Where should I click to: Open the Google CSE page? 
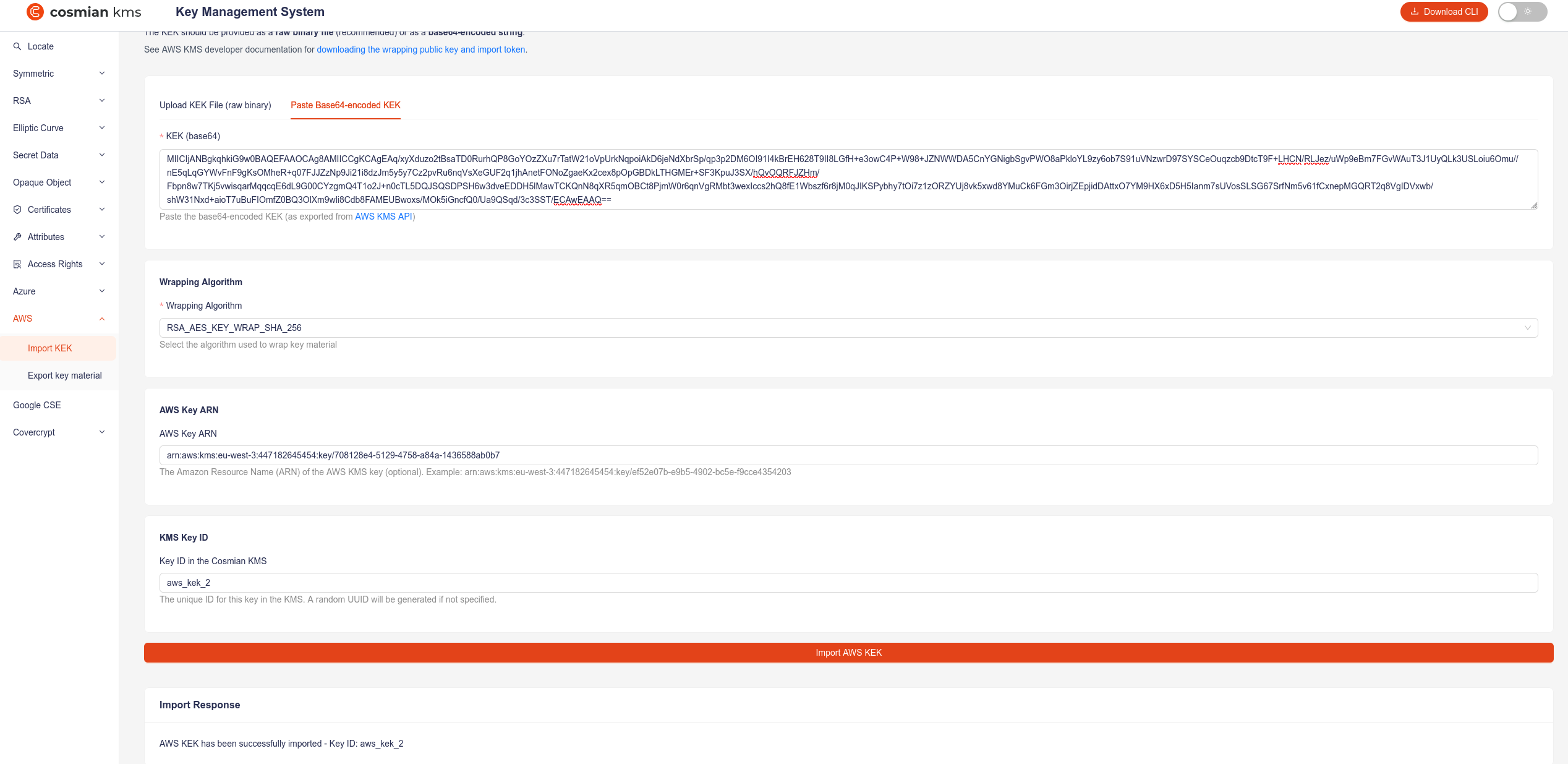point(36,405)
